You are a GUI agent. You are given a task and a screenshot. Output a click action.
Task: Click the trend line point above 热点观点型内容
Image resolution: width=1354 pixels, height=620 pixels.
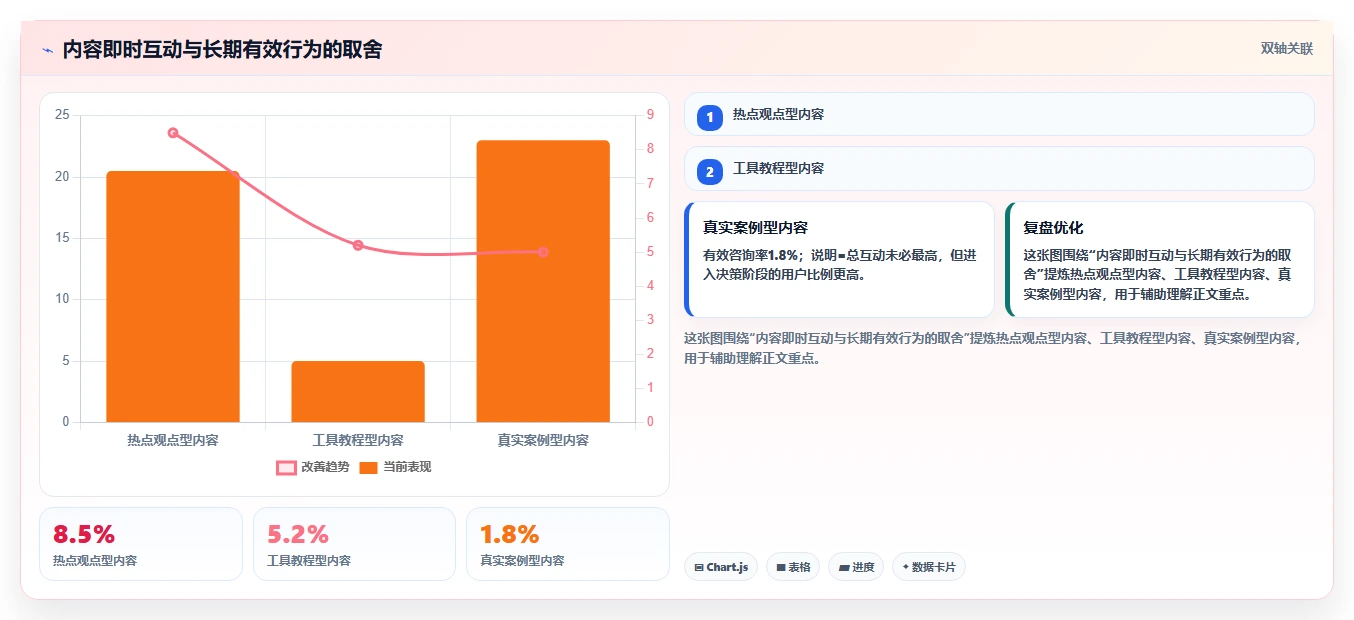173,133
